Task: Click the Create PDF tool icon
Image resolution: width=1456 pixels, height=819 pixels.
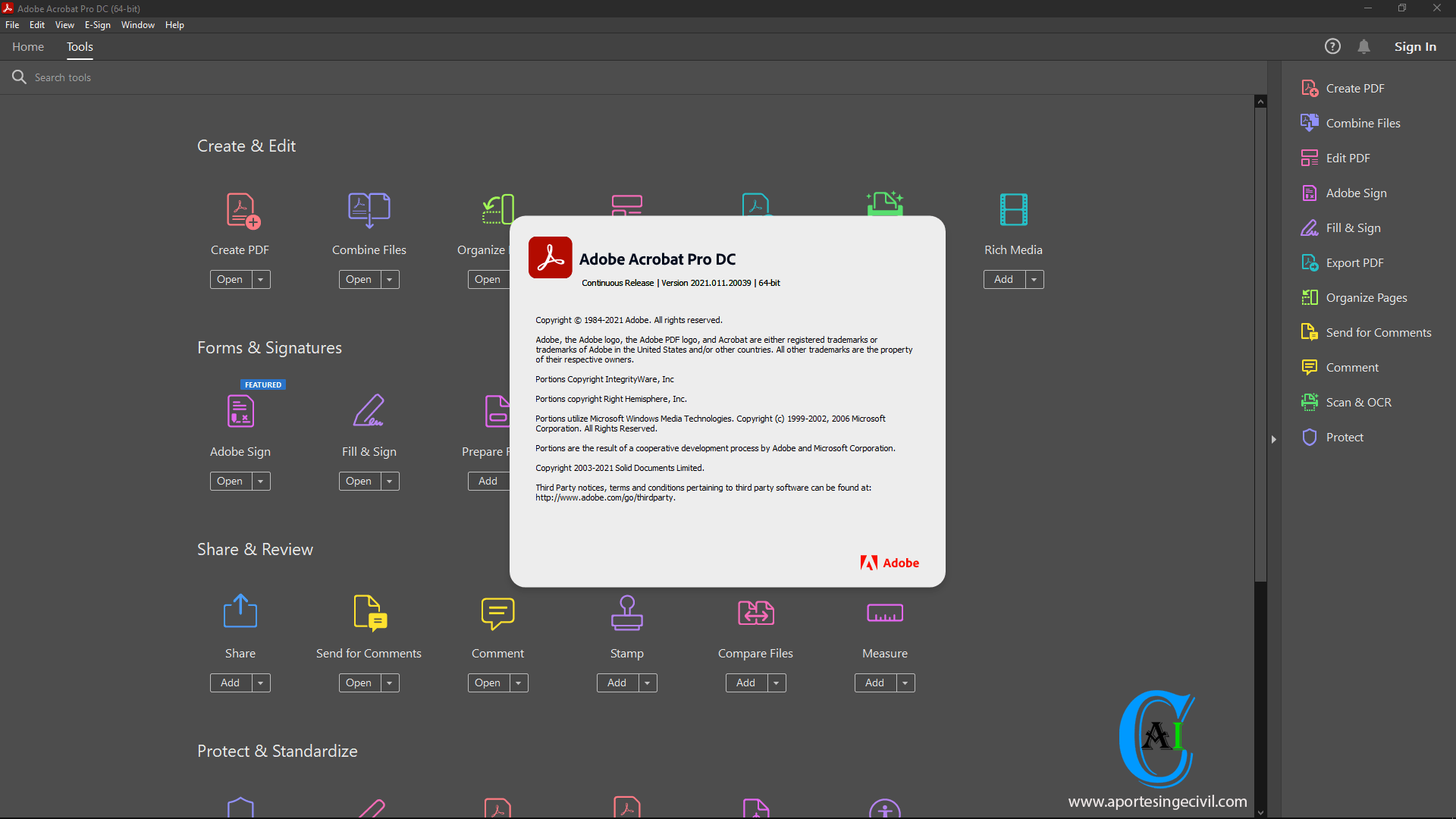Action: 240,209
